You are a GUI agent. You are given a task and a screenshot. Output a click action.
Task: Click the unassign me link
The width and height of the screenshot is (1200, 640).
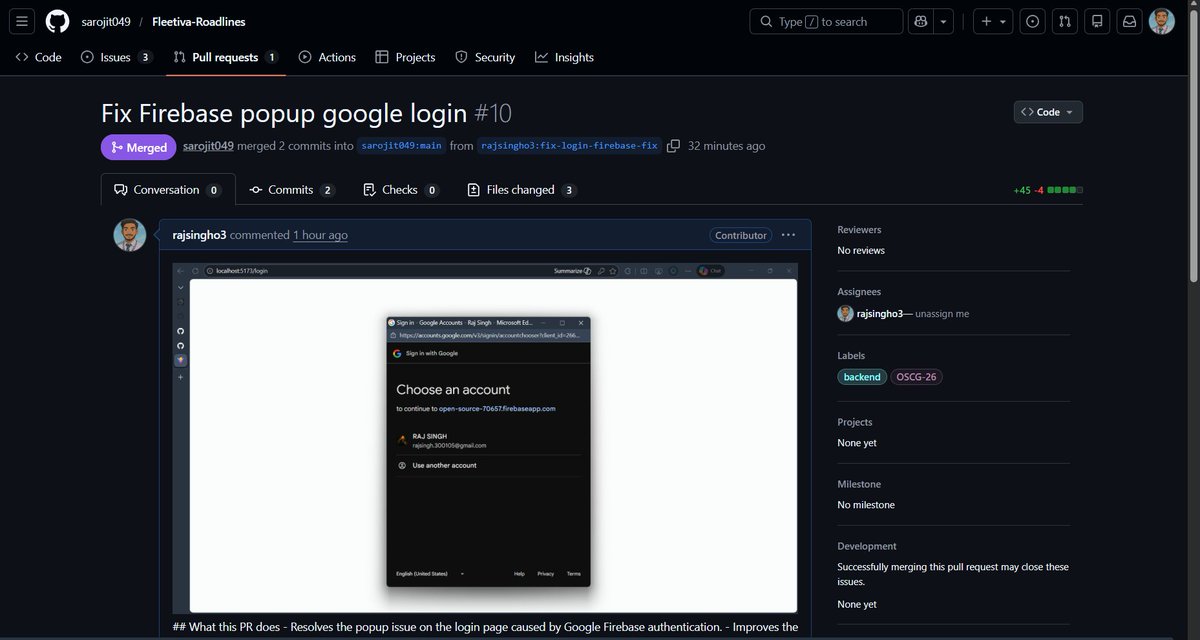coord(942,314)
